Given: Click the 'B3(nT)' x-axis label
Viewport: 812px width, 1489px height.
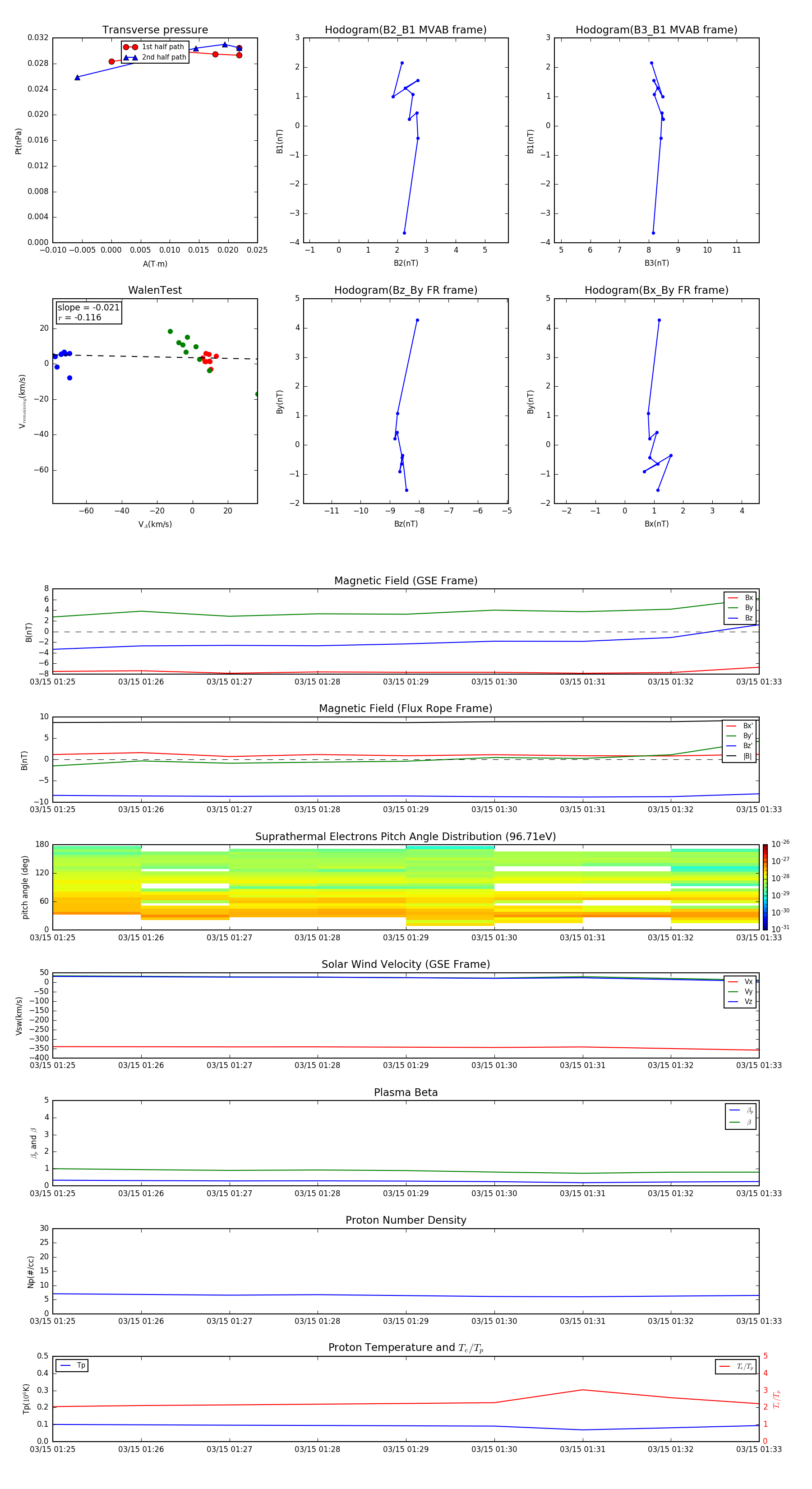Looking at the screenshot, I should (656, 263).
